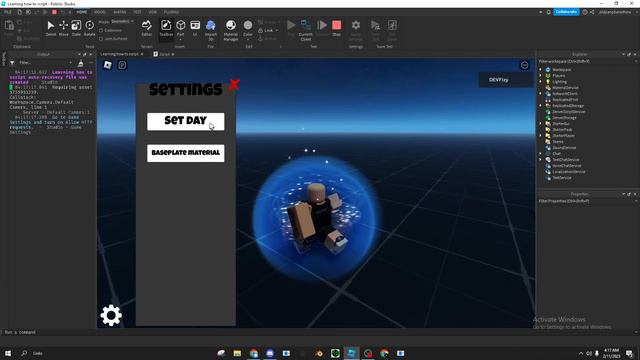Viewport: 640px width, 360px height.
Task: Open the in-game chat icon
Action: (x=122, y=65)
